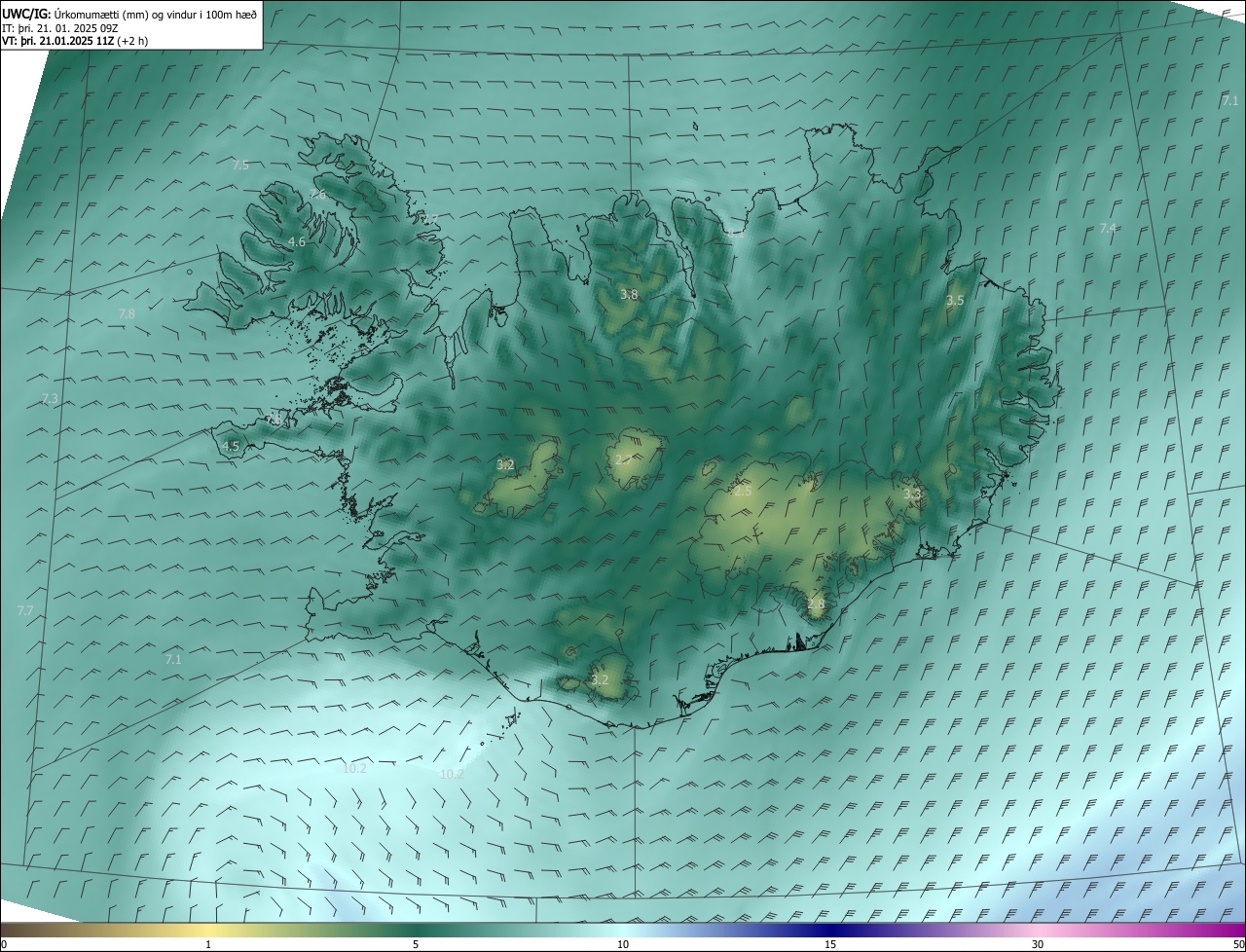1246x952 pixels.
Task: Click the 15 tick on the color scale
Action: [x=830, y=944]
